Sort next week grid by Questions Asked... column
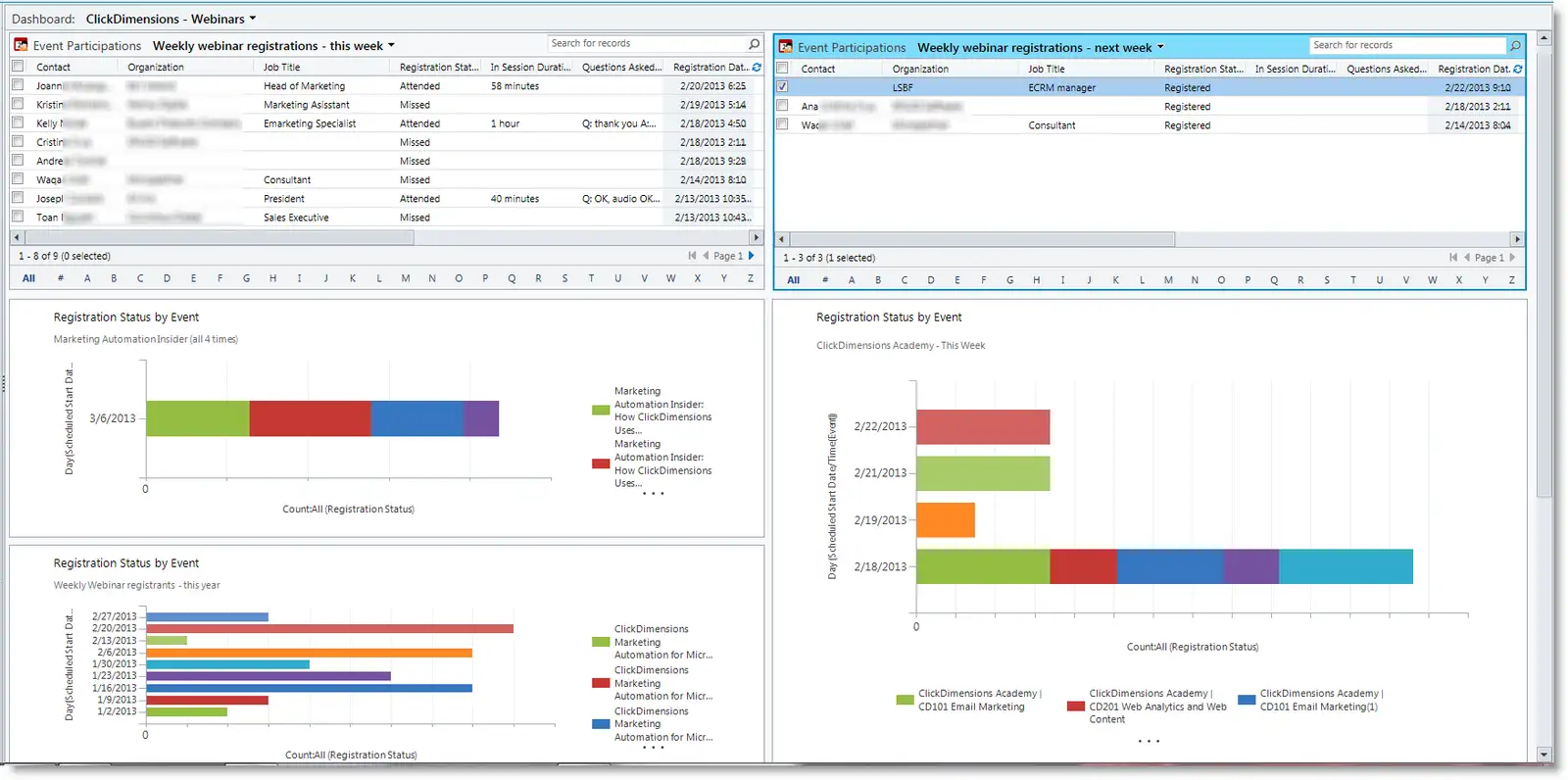Viewport: 1568px width, 780px height. (x=1387, y=70)
